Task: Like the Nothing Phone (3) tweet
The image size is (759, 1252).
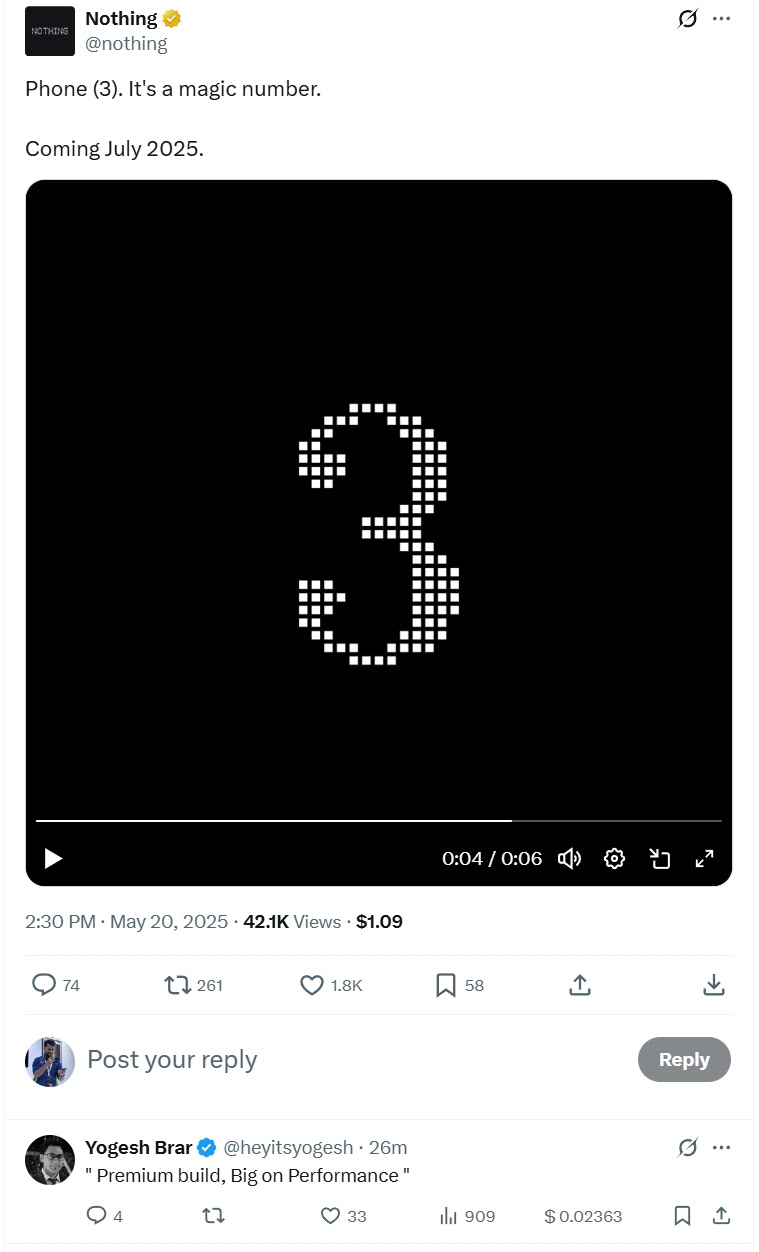Action: coord(312,985)
